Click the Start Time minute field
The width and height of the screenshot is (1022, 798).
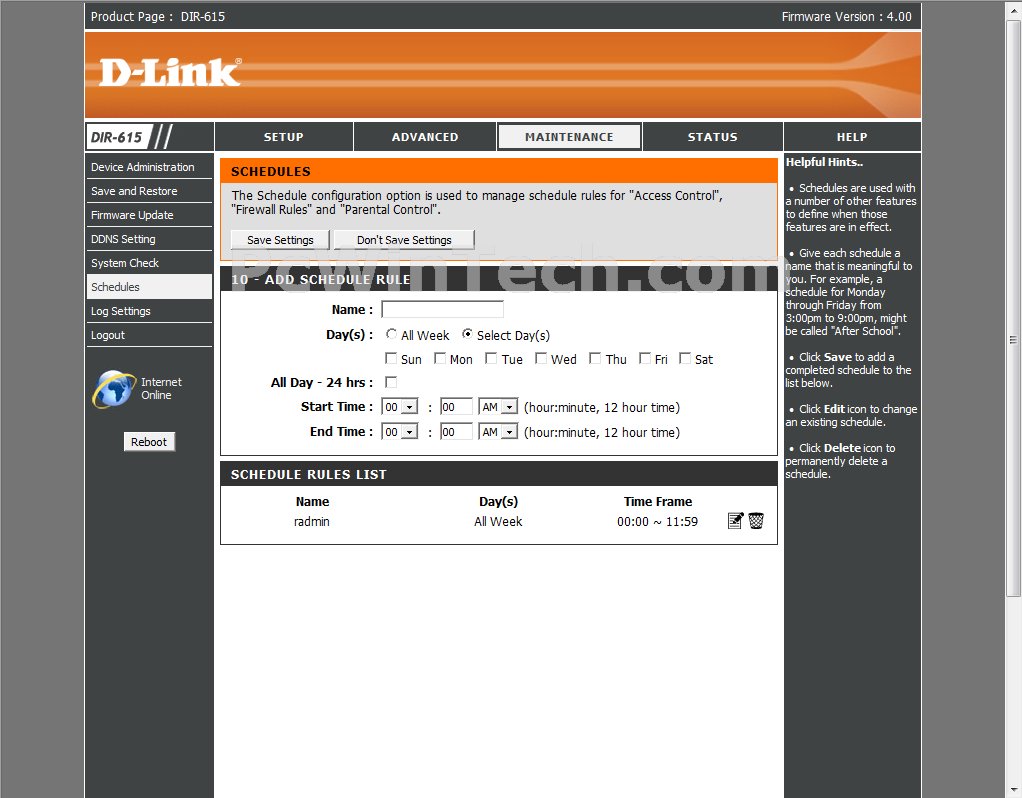click(x=456, y=407)
